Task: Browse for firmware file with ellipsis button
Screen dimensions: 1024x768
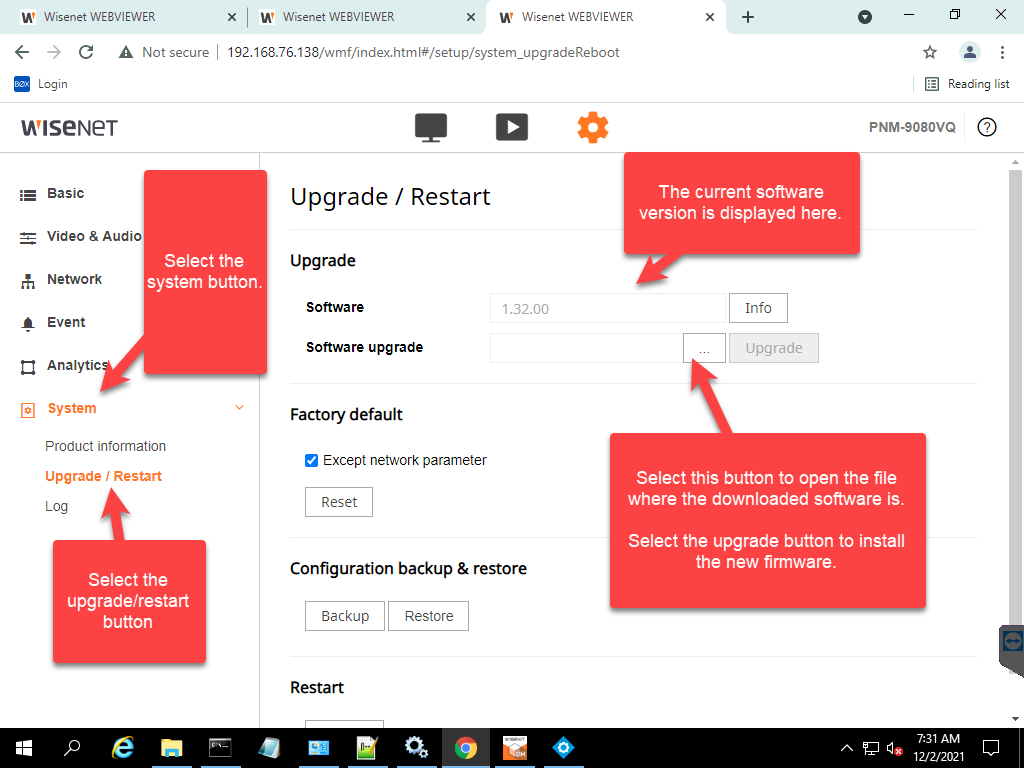Action: [x=704, y=348]
